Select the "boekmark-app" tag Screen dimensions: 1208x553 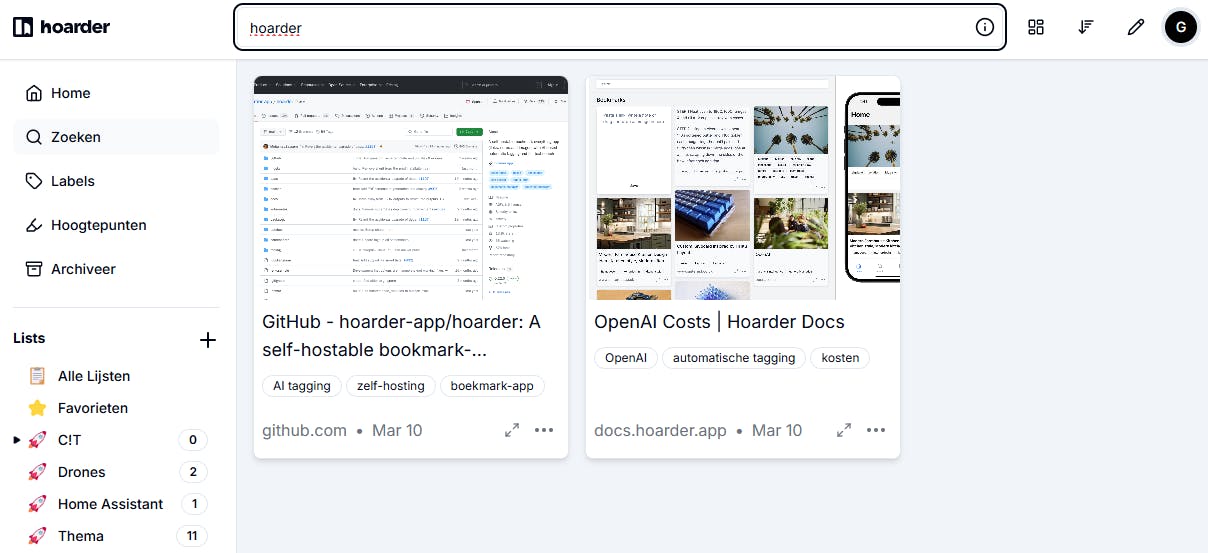492,386
